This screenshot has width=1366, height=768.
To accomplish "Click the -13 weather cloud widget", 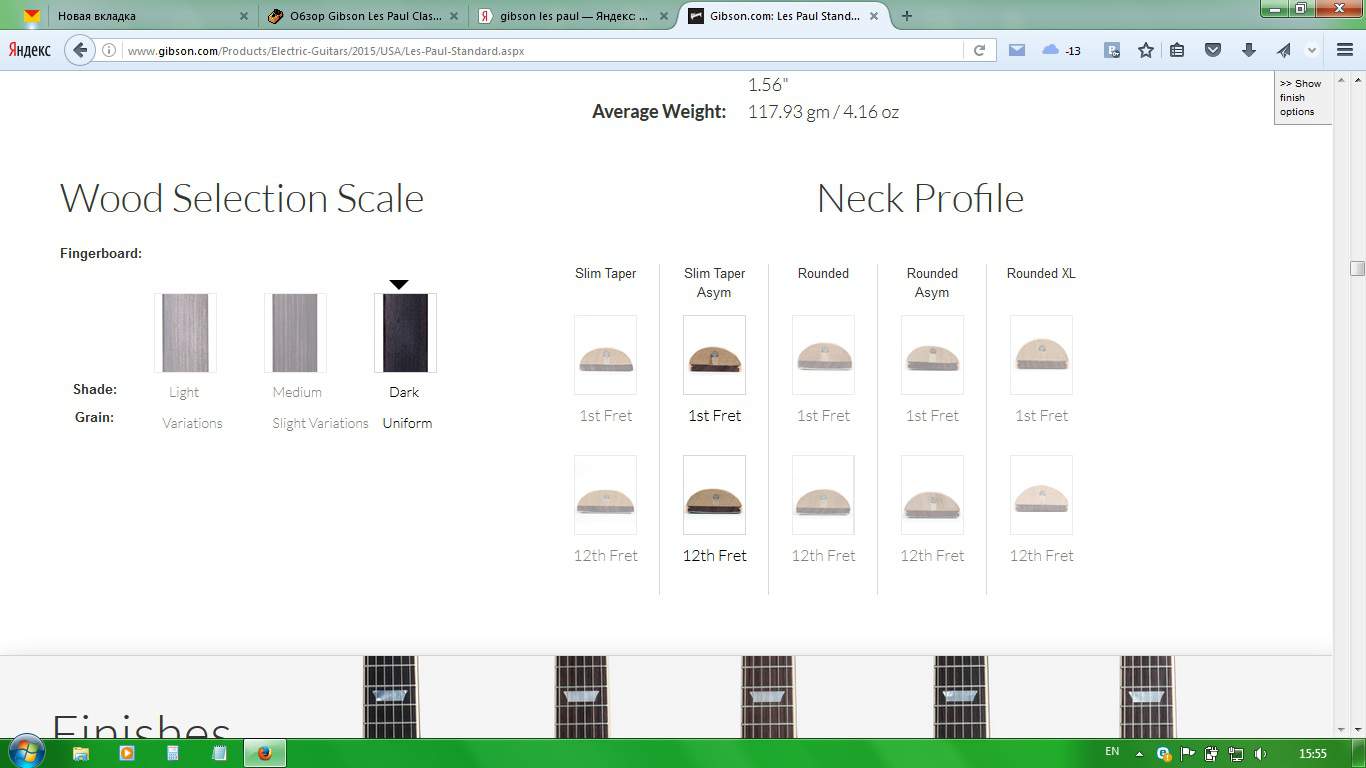I will (x=1061, y=50).
